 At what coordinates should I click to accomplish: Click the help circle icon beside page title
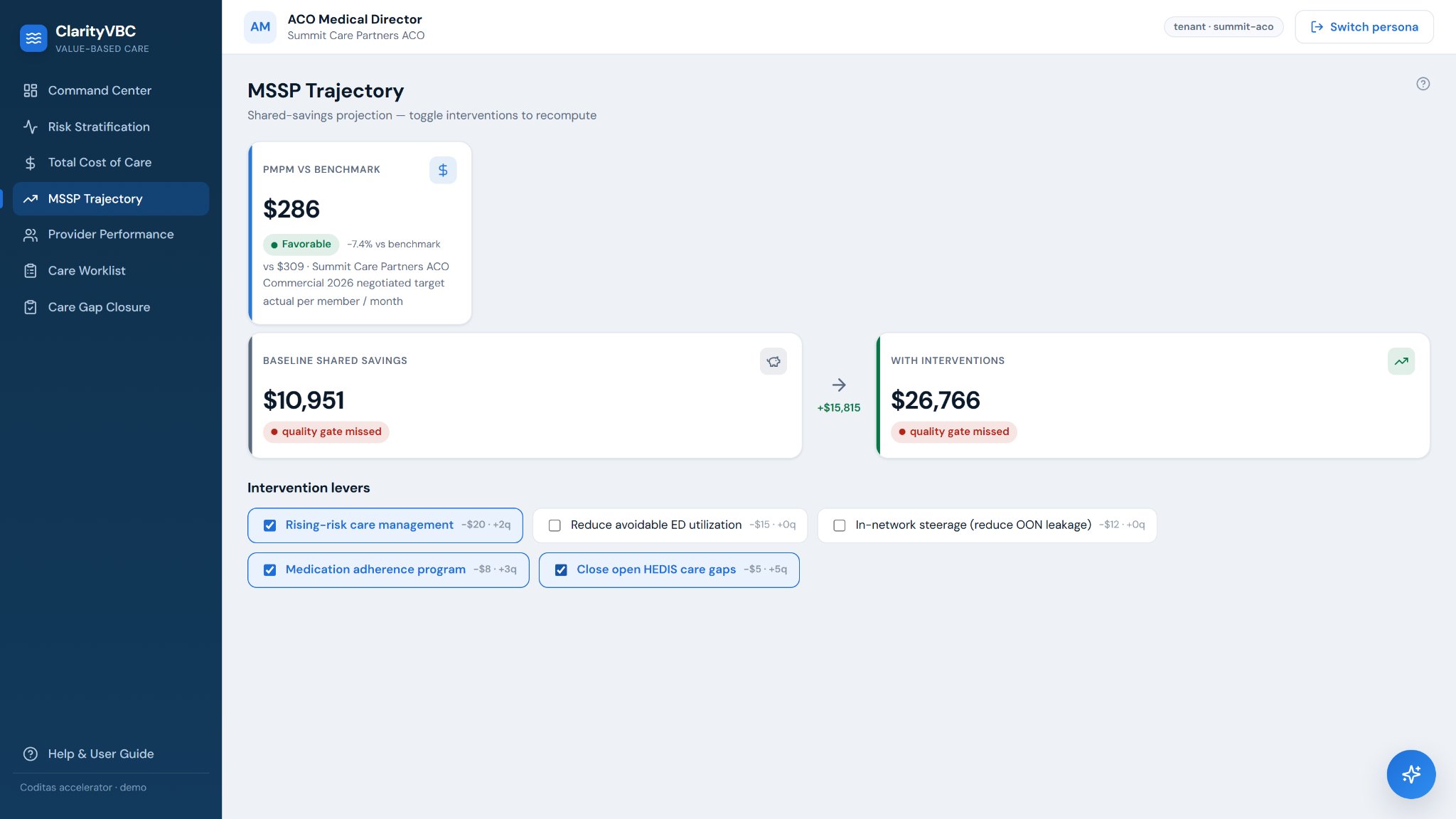click(1423, 84)
